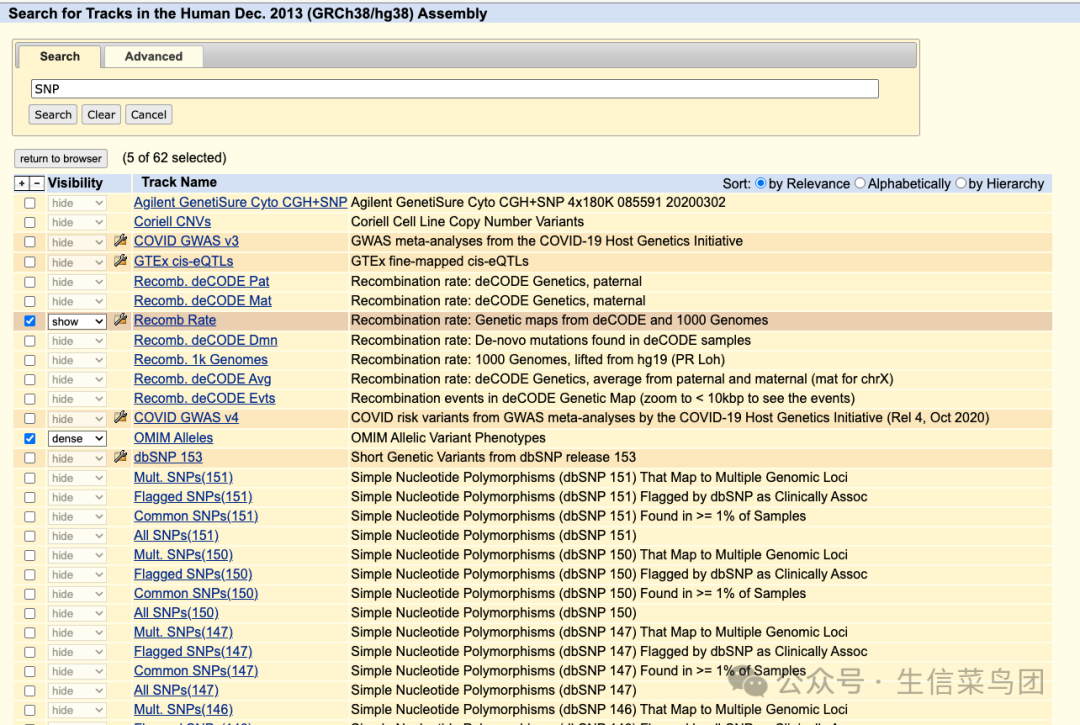Open the COVID GWAS v3 configuration wrench icon
The height and width of the screenshot is (725, 1080).
point(121,241)
